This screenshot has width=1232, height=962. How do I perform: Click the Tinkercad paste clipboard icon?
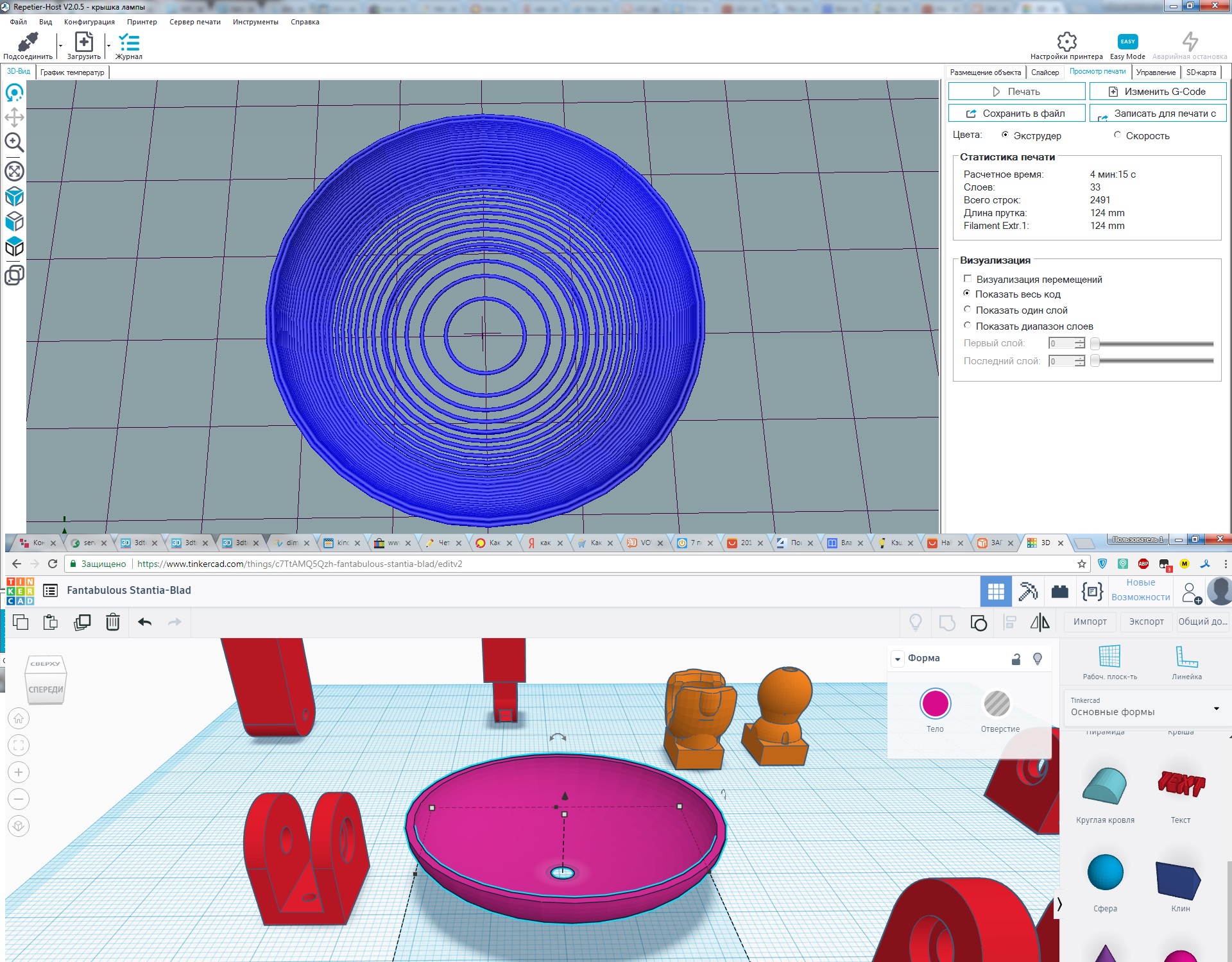tap(51, 622)
